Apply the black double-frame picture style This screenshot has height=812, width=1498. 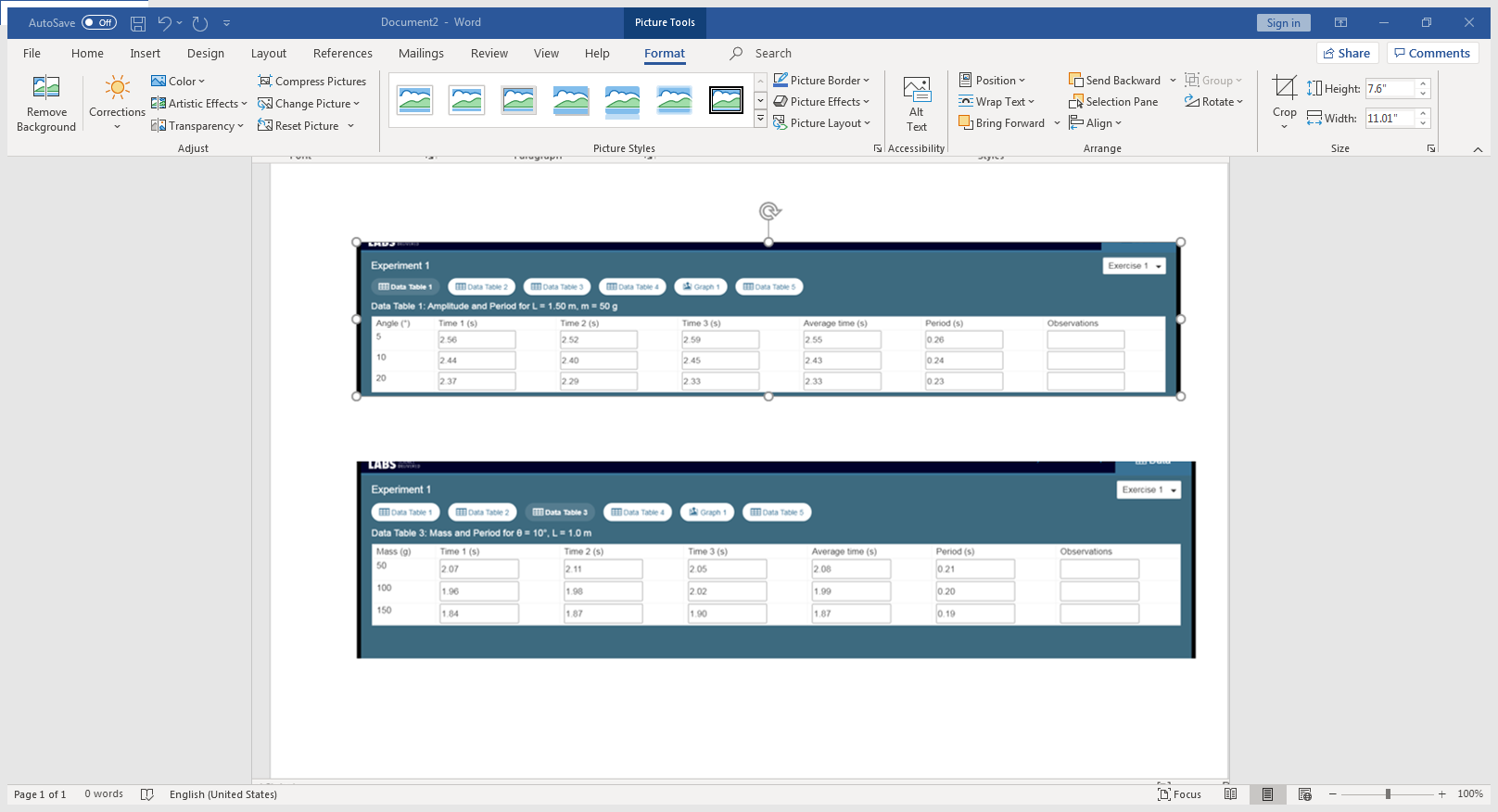(x=726, y=100)
